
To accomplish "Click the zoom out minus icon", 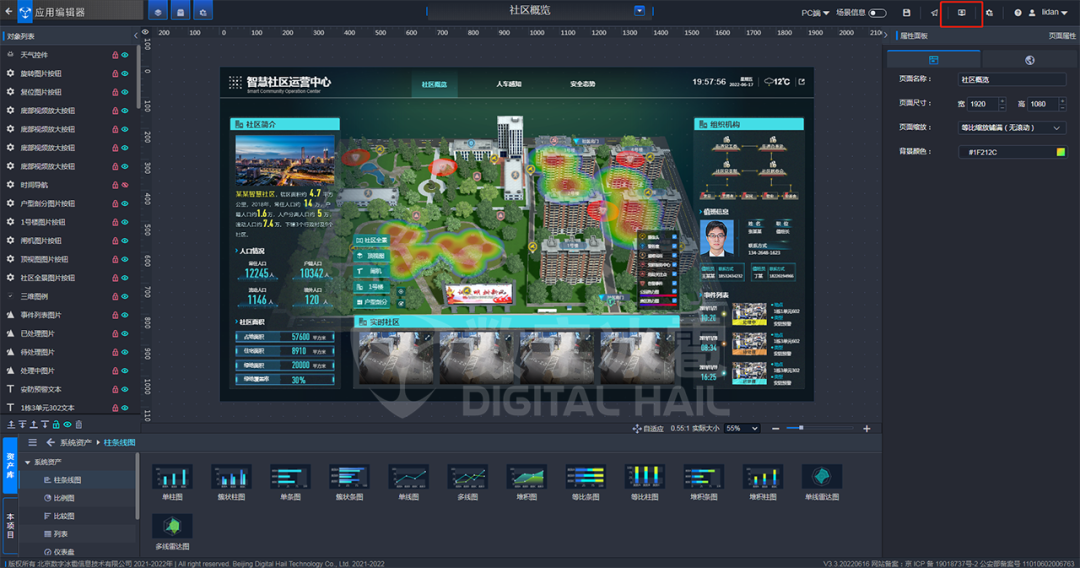I will coord(776,428).
